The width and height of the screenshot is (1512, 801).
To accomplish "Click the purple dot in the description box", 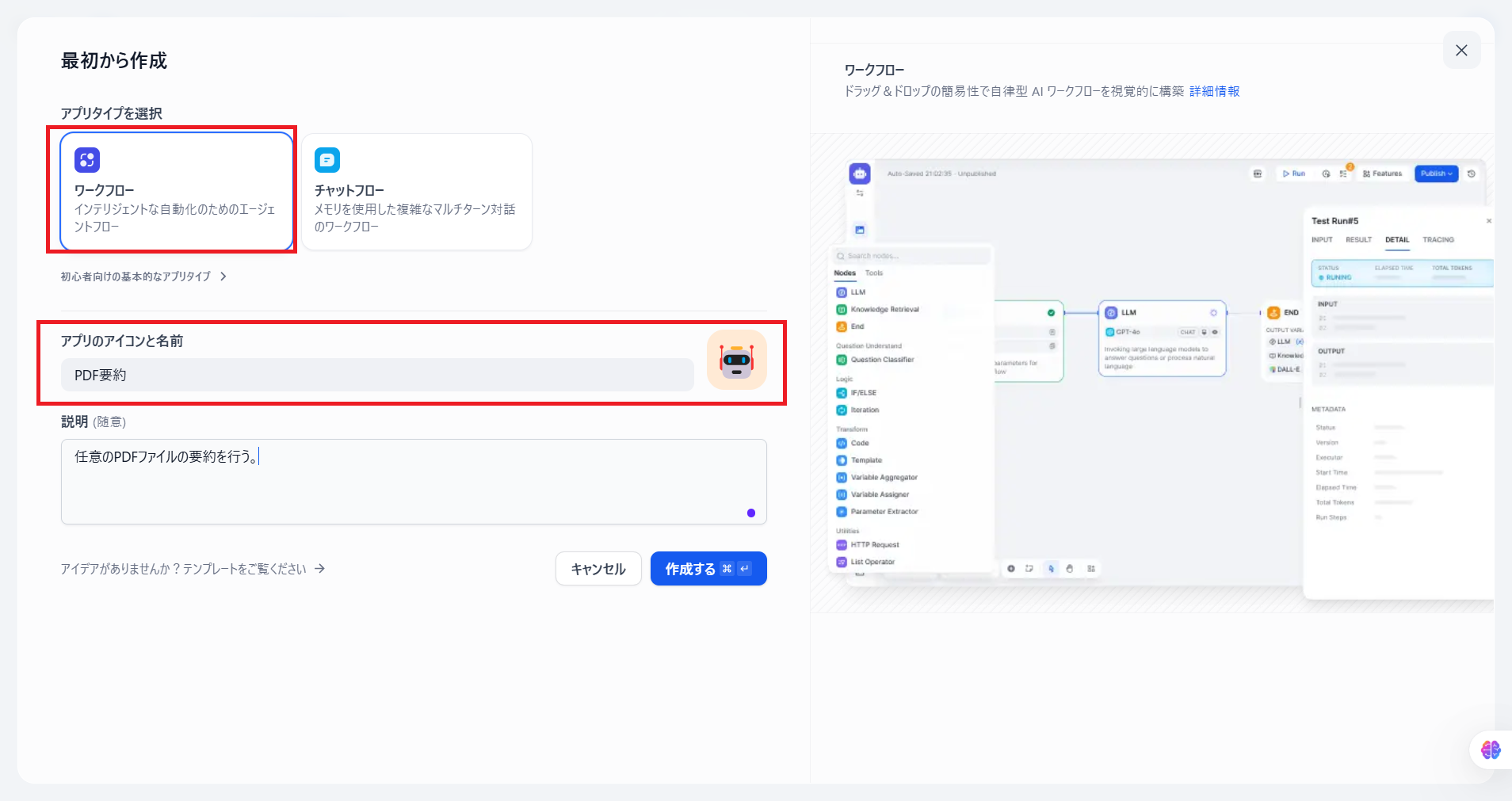I will click(x=750, y=513).
